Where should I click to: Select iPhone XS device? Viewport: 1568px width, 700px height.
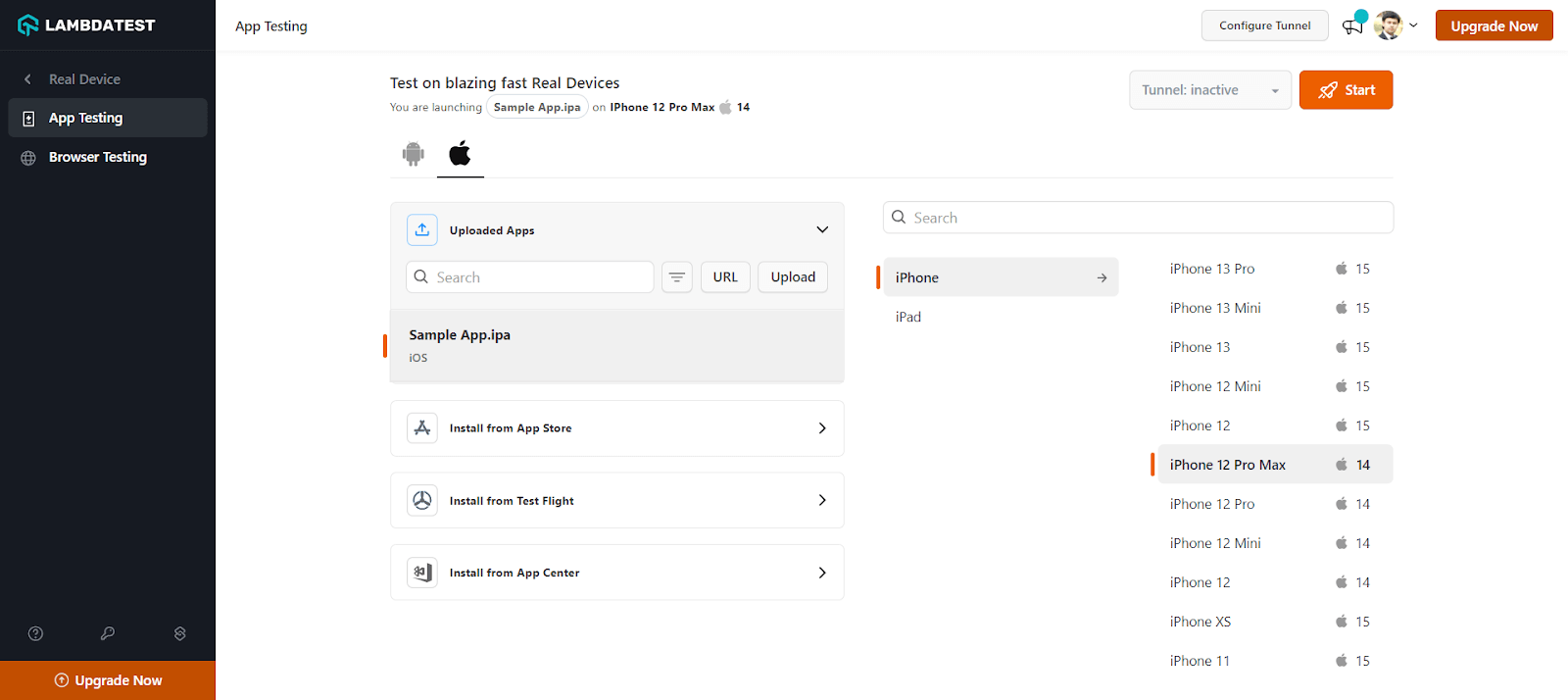1275,622
